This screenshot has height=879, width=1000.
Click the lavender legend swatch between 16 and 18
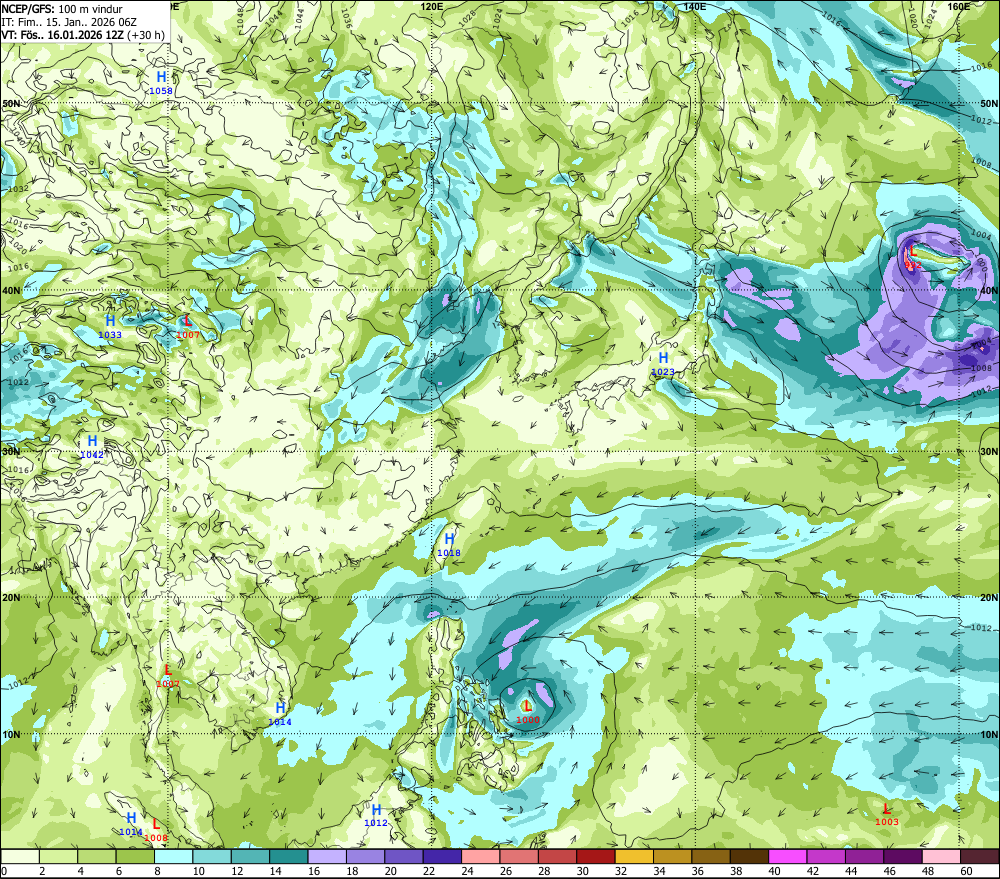point(327,856)
